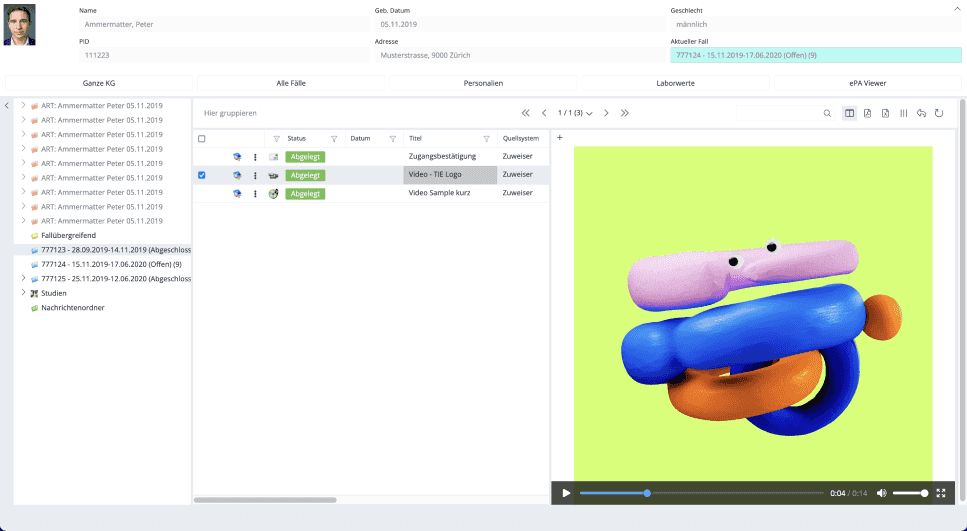Open the blue document icon in the Zugangsbestätigung row
Screen dimensions: 967x531
[237, 157]
